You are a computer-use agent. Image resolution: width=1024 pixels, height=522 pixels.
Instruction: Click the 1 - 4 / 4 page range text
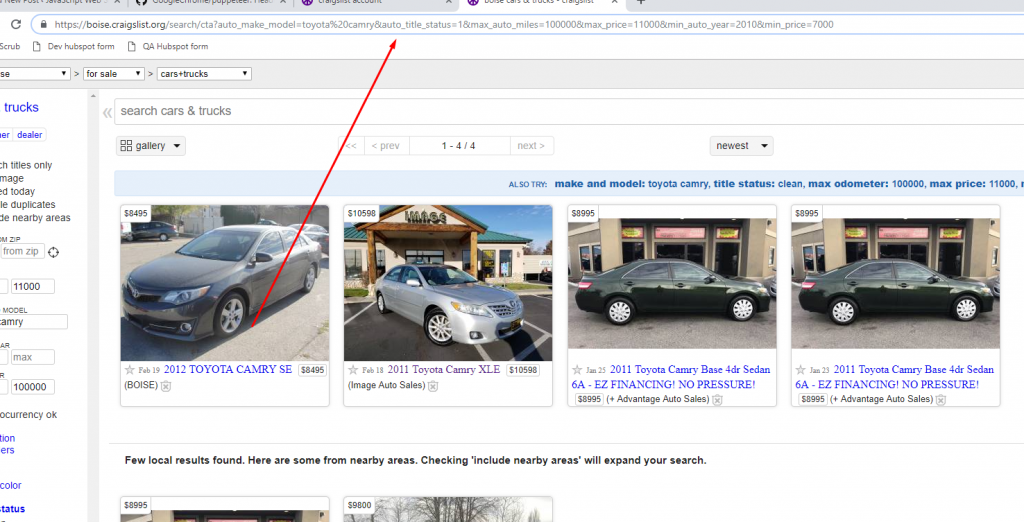(x=458, y=146)
